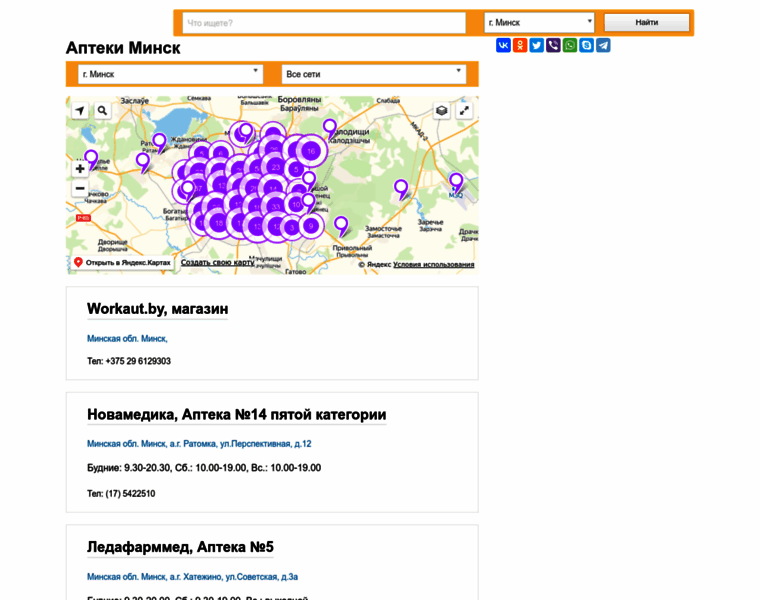The image size is (760, 600).
Task: Click the pin near Колодищи
Action: tap(330, 130)
